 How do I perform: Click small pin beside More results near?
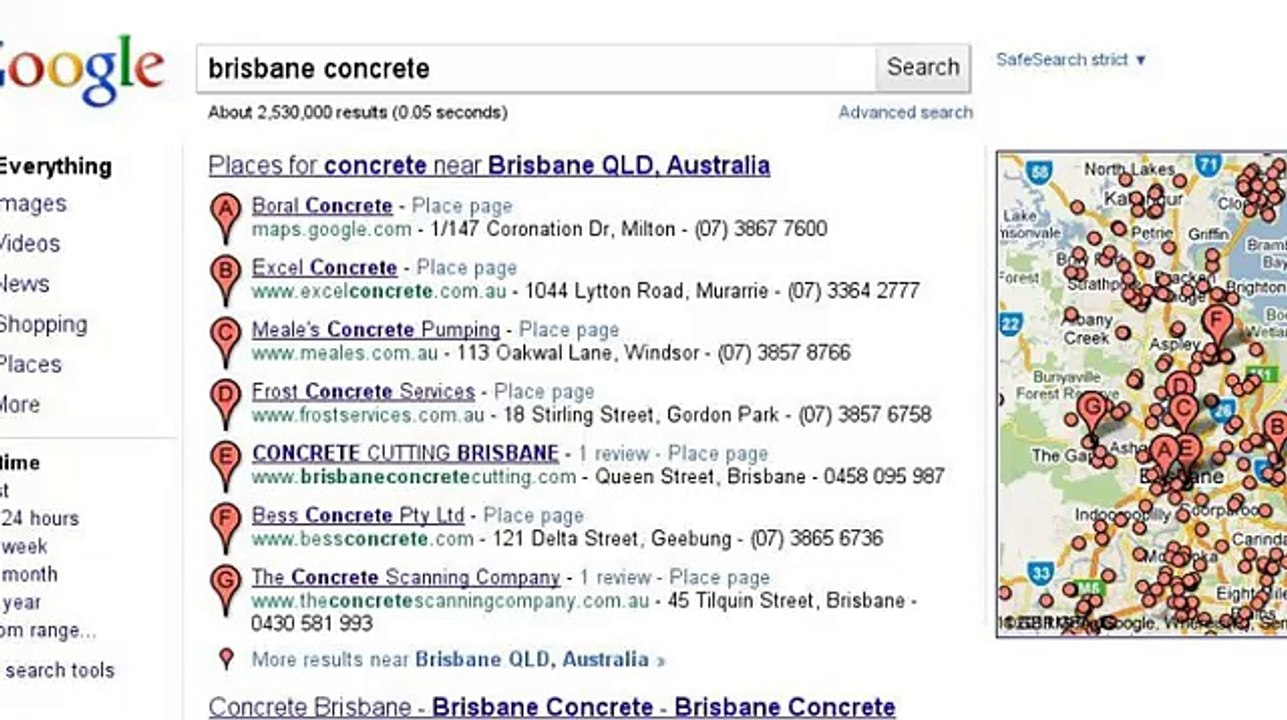click(227, 659)
